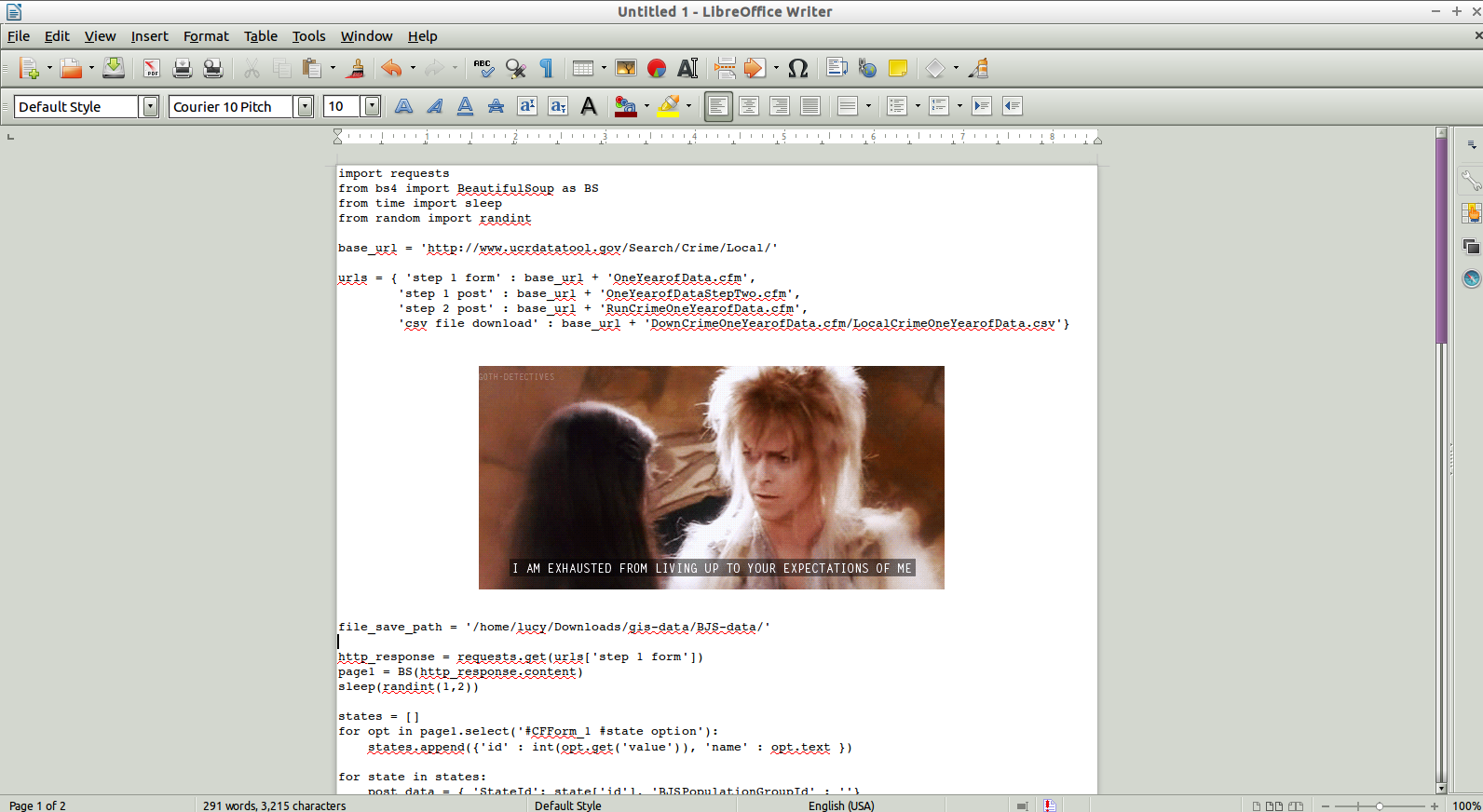Open the Table menu
Viewport: 1483px width, 812px height.
[261, 36]
